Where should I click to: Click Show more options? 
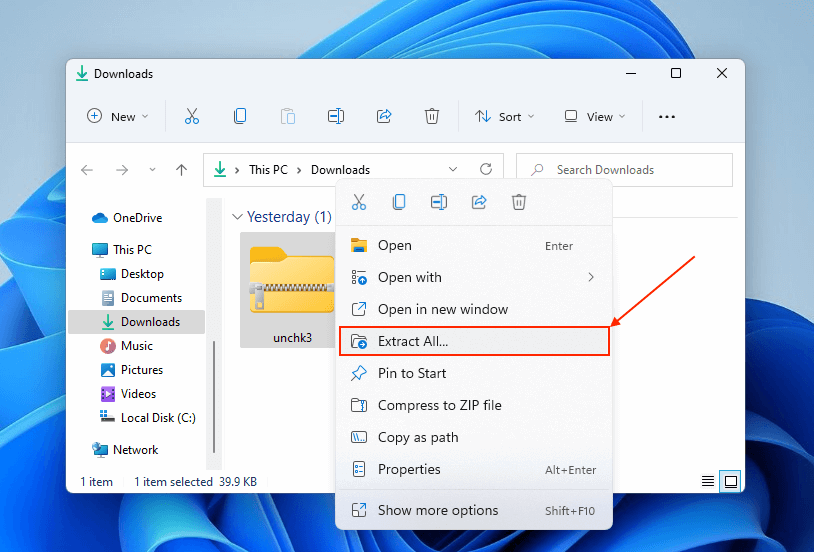tap(437, 510)
